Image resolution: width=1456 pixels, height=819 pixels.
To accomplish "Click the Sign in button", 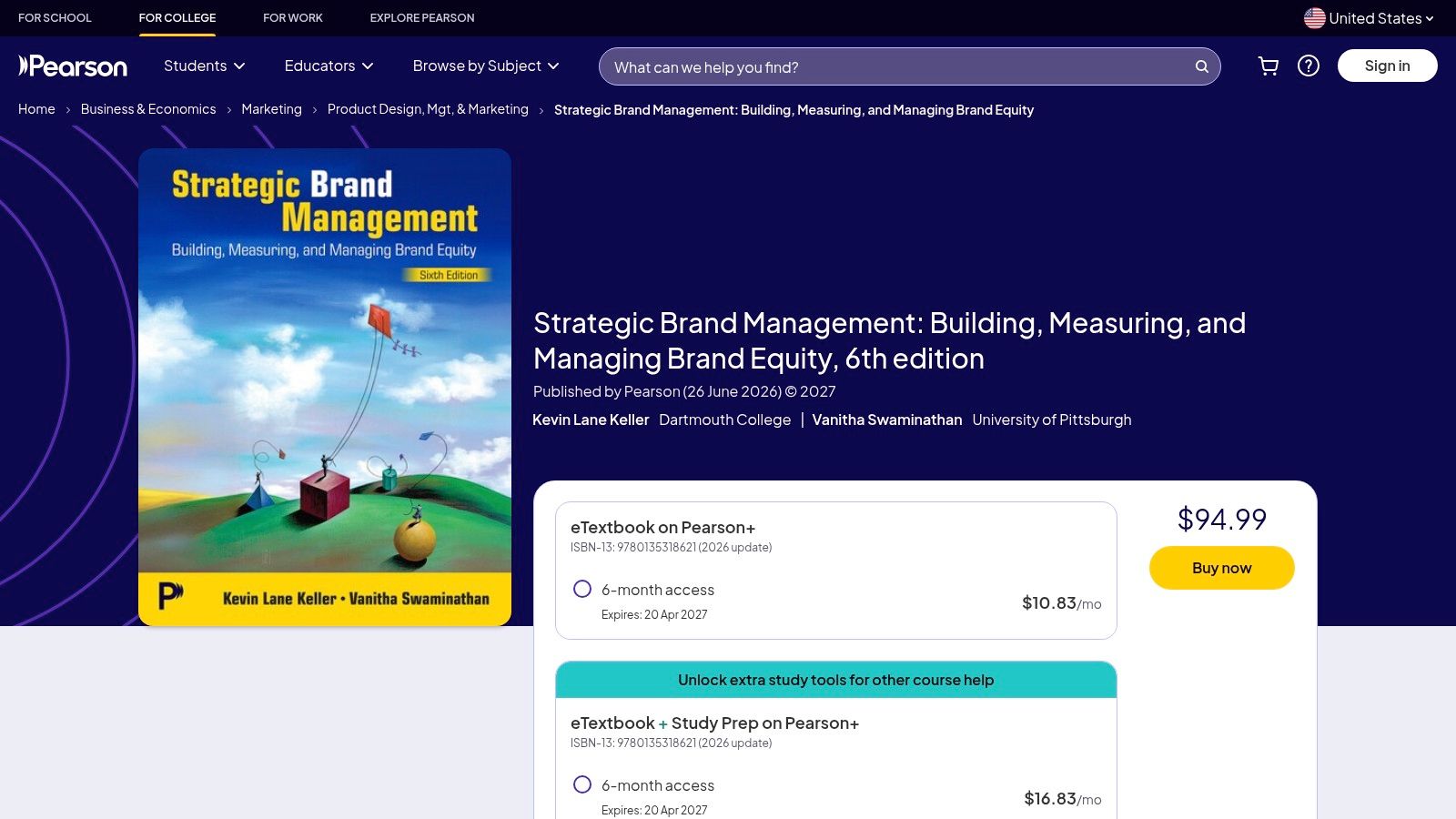I will coord(1388,66).
